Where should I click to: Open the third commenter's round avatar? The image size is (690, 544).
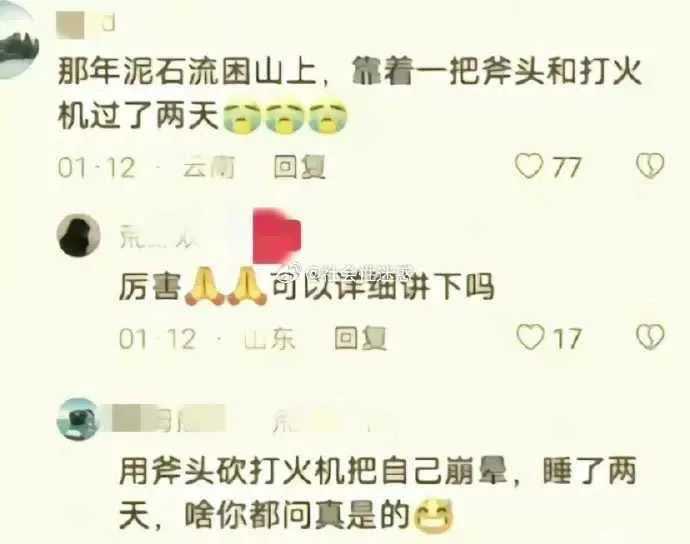pos(78,419)
